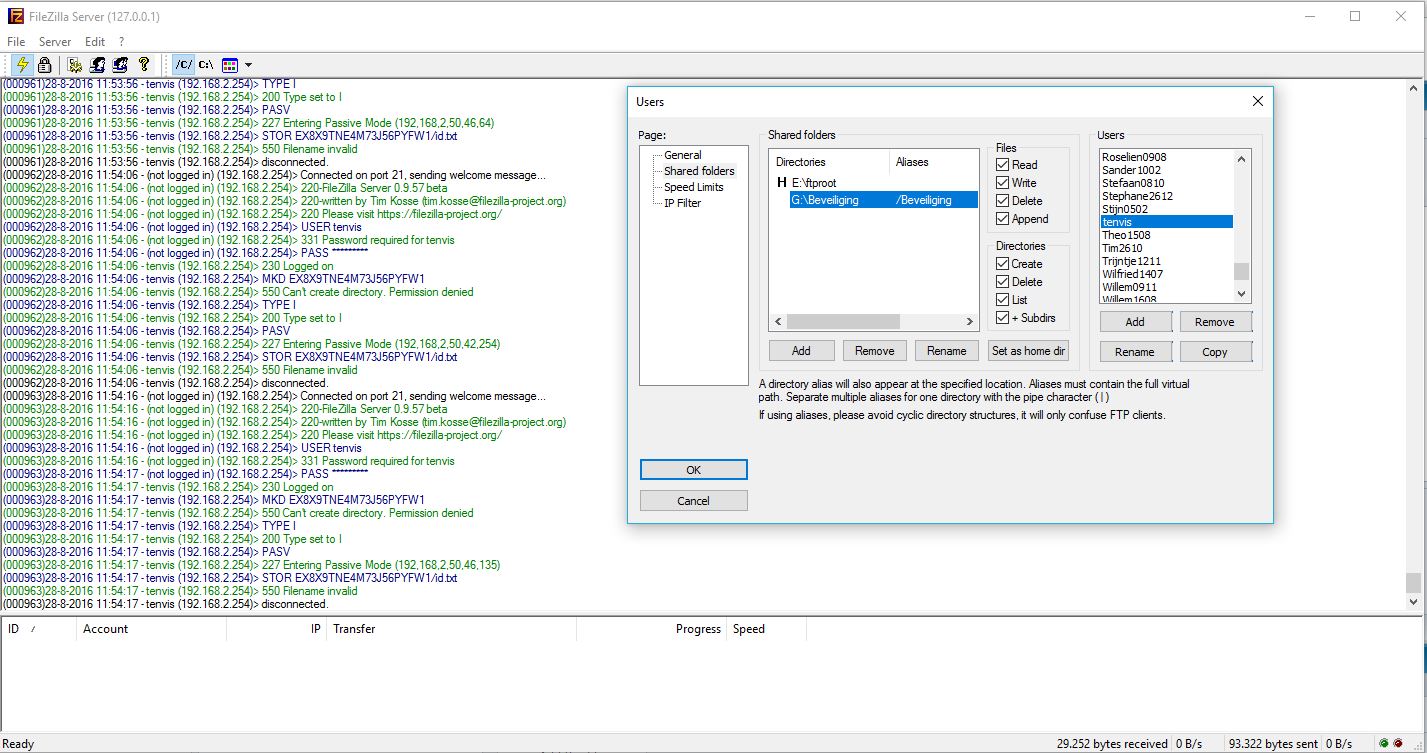Click the left arrow of directories scrollbar
The height and width of the screenshot is (753, 1427).
tap(778, 322)
